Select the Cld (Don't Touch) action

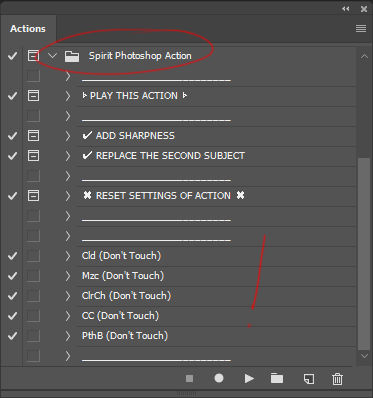217,256
